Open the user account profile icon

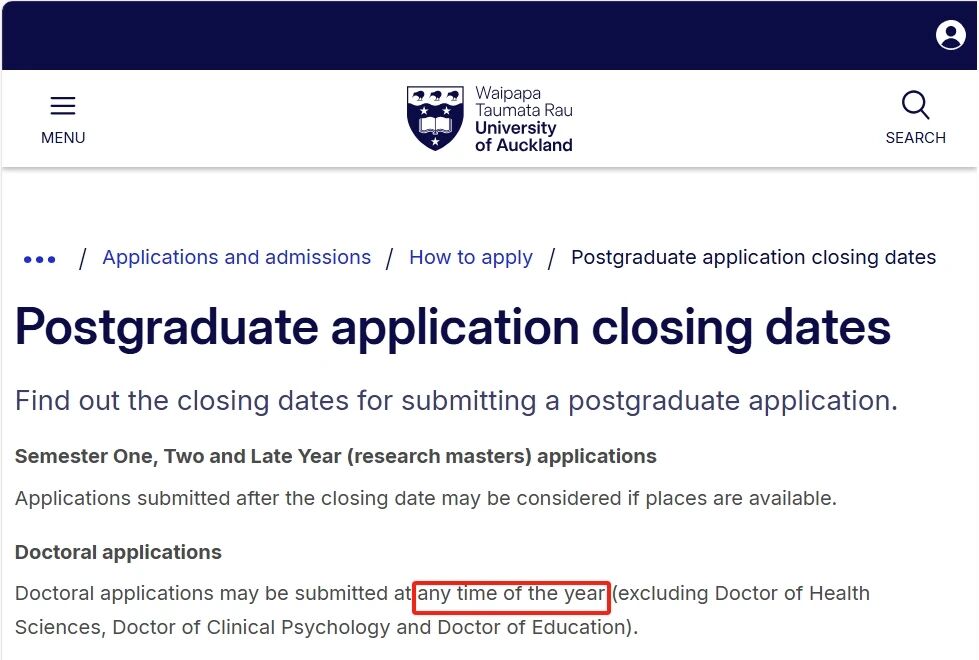[950, 35]
